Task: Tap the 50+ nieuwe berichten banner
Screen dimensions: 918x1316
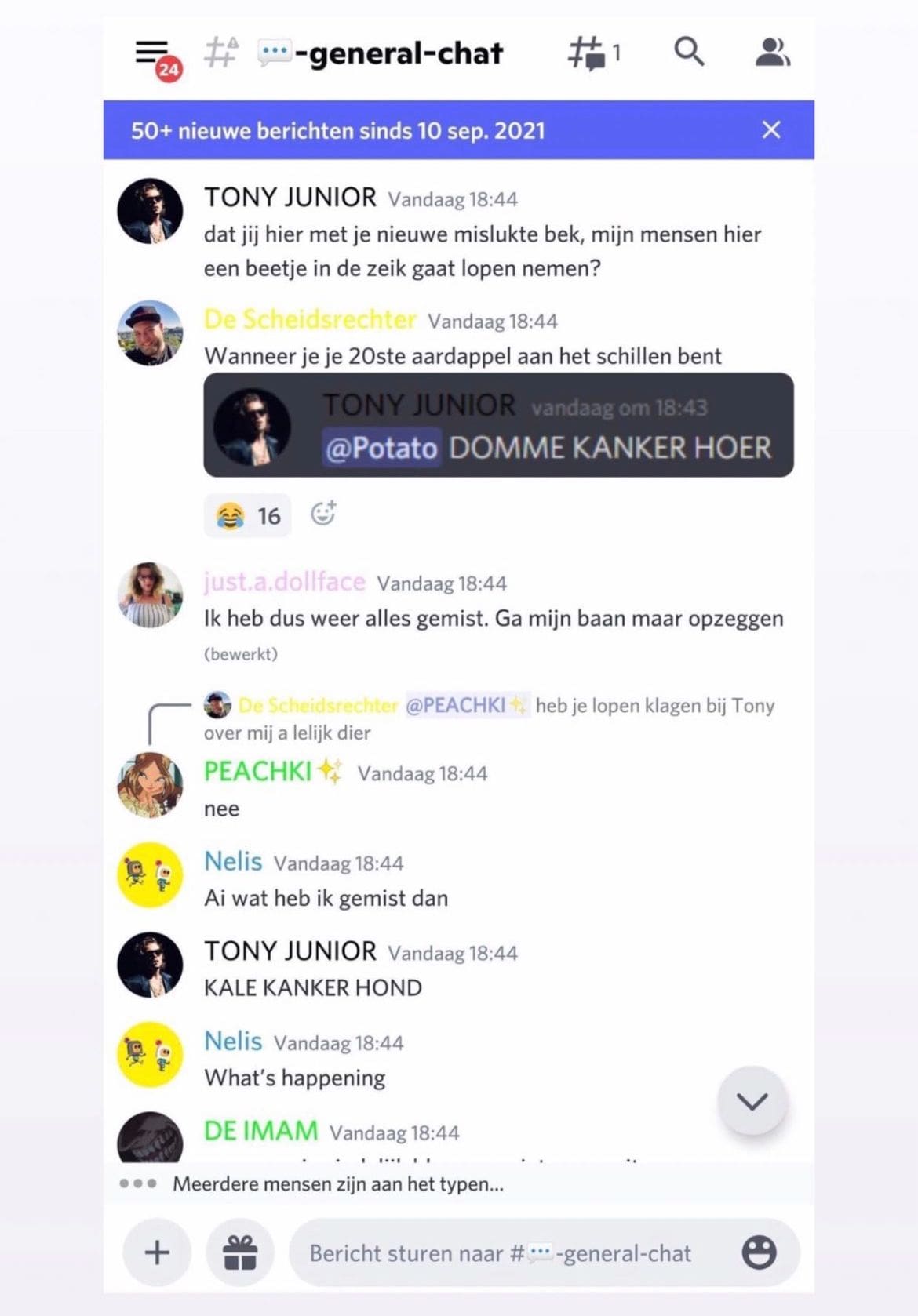Action: 458,129
